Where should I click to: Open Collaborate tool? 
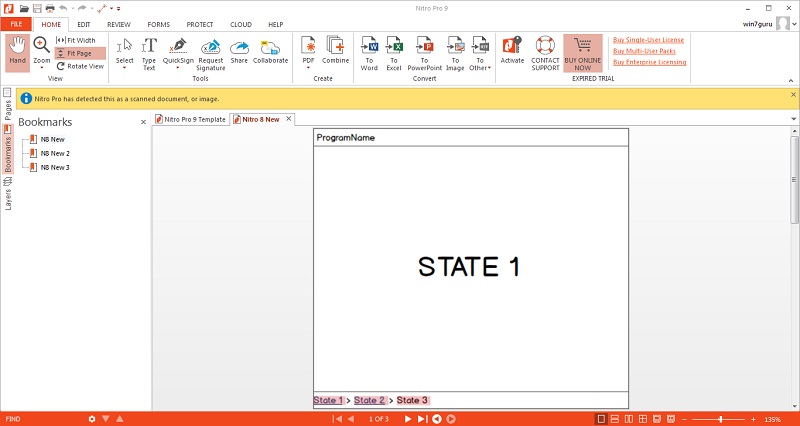[270, 51]
